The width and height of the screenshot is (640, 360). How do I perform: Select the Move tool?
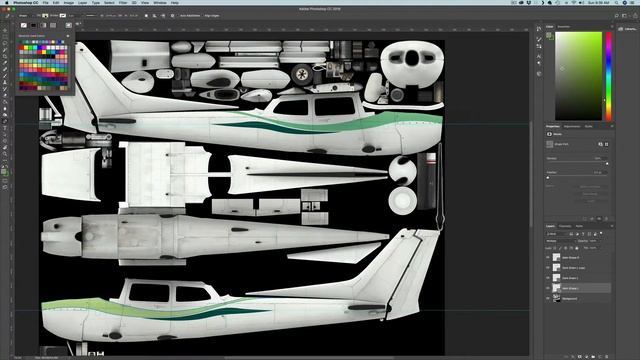(x=5, y=30)
